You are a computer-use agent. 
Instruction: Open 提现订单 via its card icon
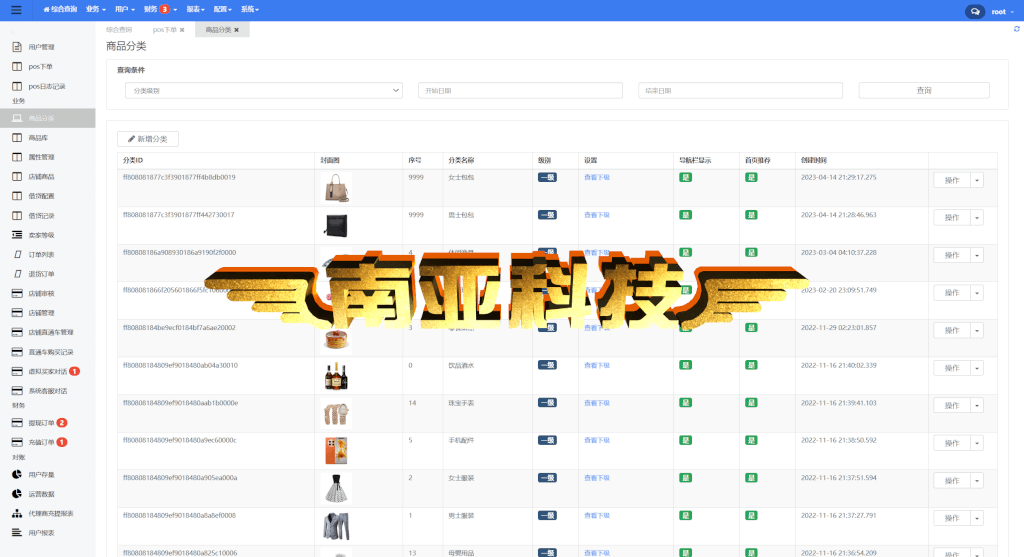tap(17, 422)
